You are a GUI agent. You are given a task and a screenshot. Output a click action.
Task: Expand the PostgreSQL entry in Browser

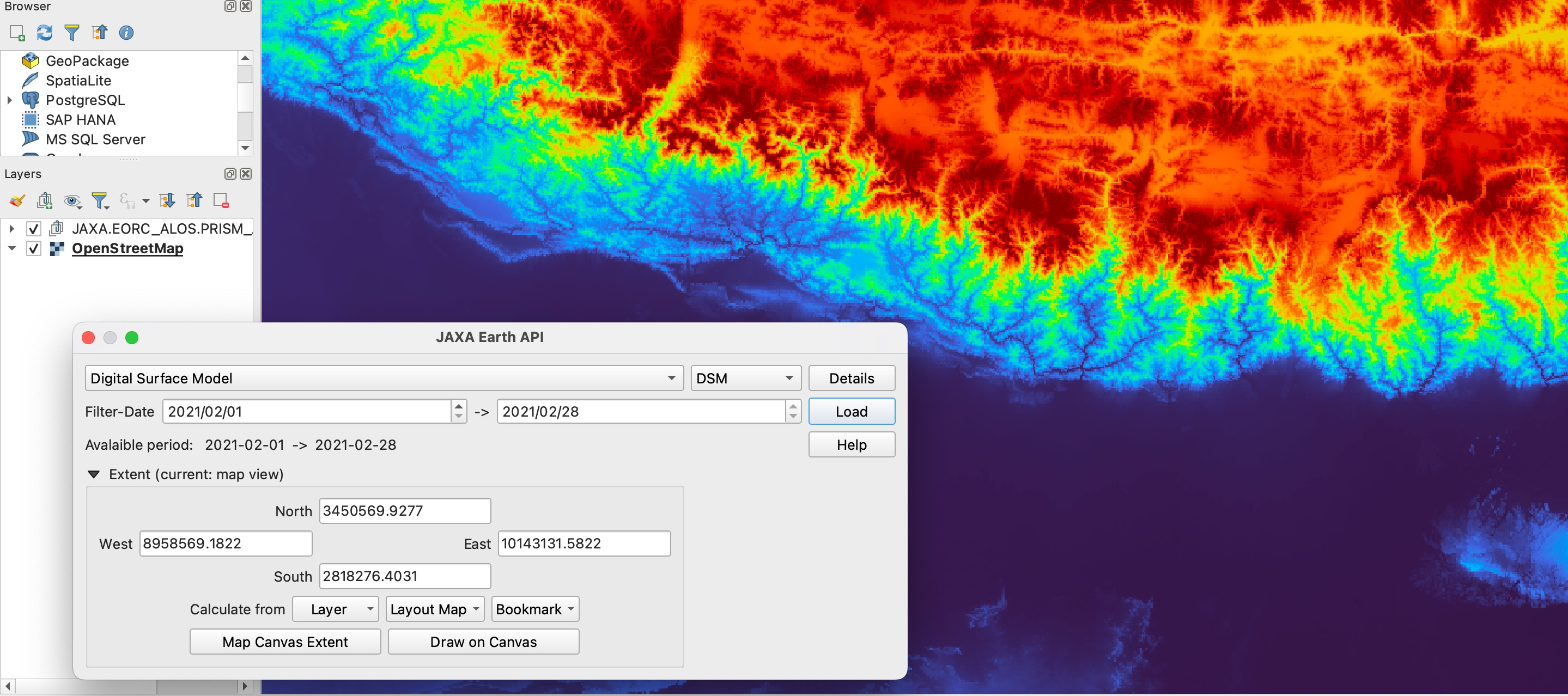pos(10,100)
